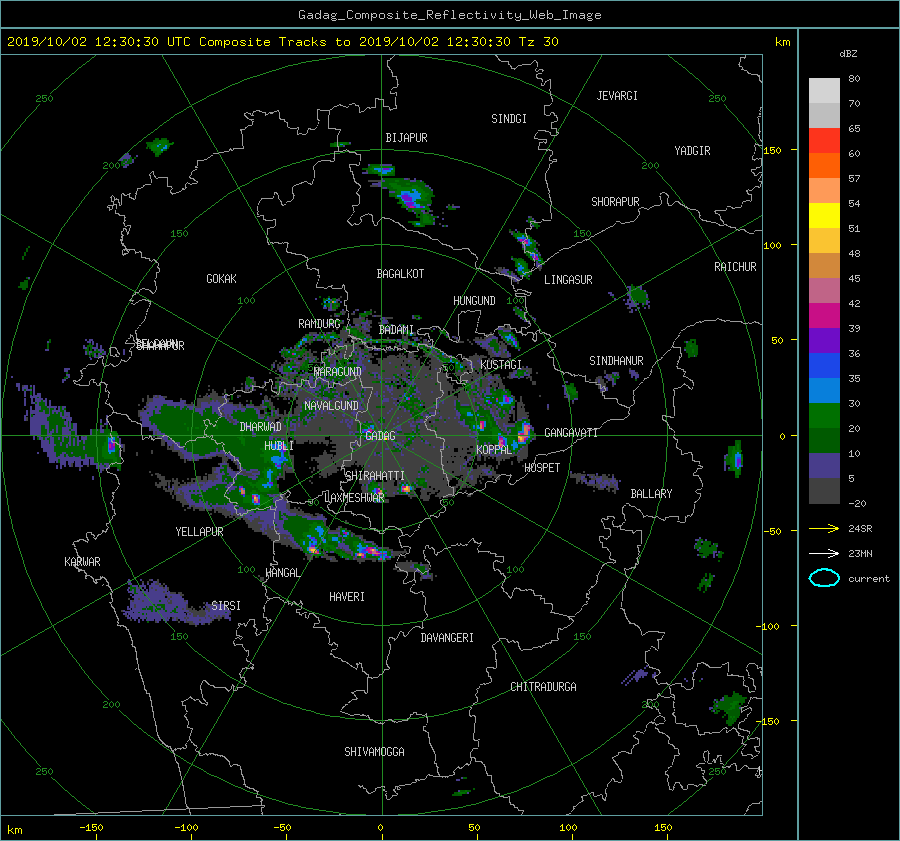Select the purple 36-39 dBZ color swatch
The image size is (900, 841).
824,340
